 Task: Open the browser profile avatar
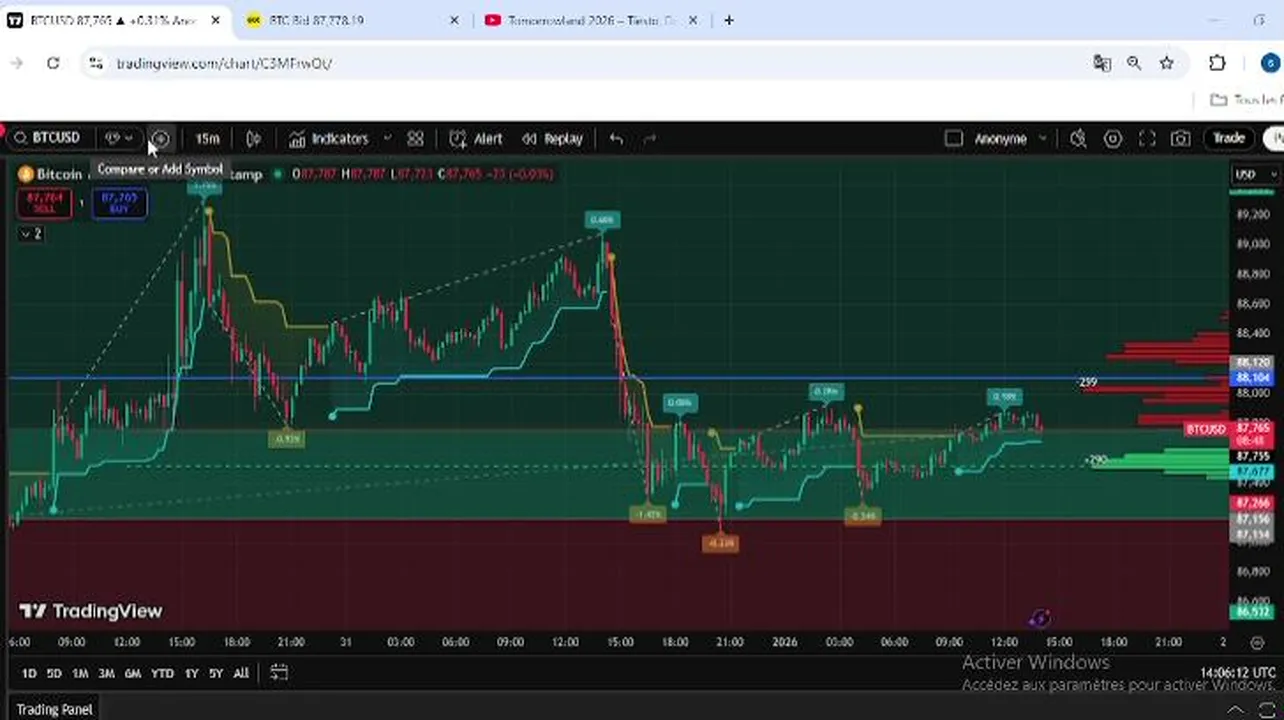pyautogui.click(x=1270, y=63)
